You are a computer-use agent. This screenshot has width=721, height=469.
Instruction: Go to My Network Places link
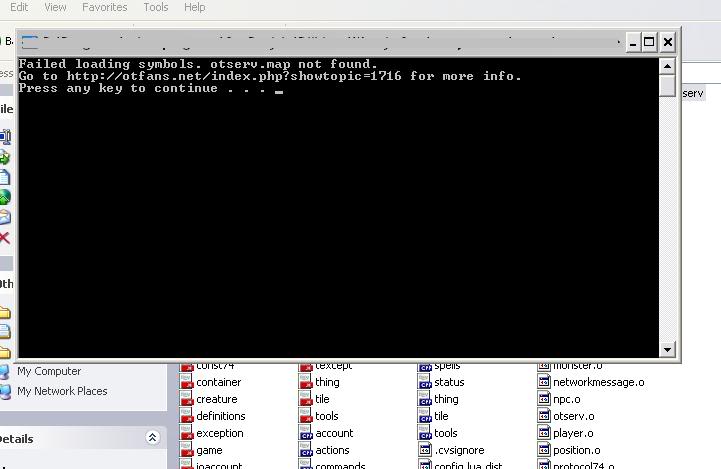tap(62, 391)
